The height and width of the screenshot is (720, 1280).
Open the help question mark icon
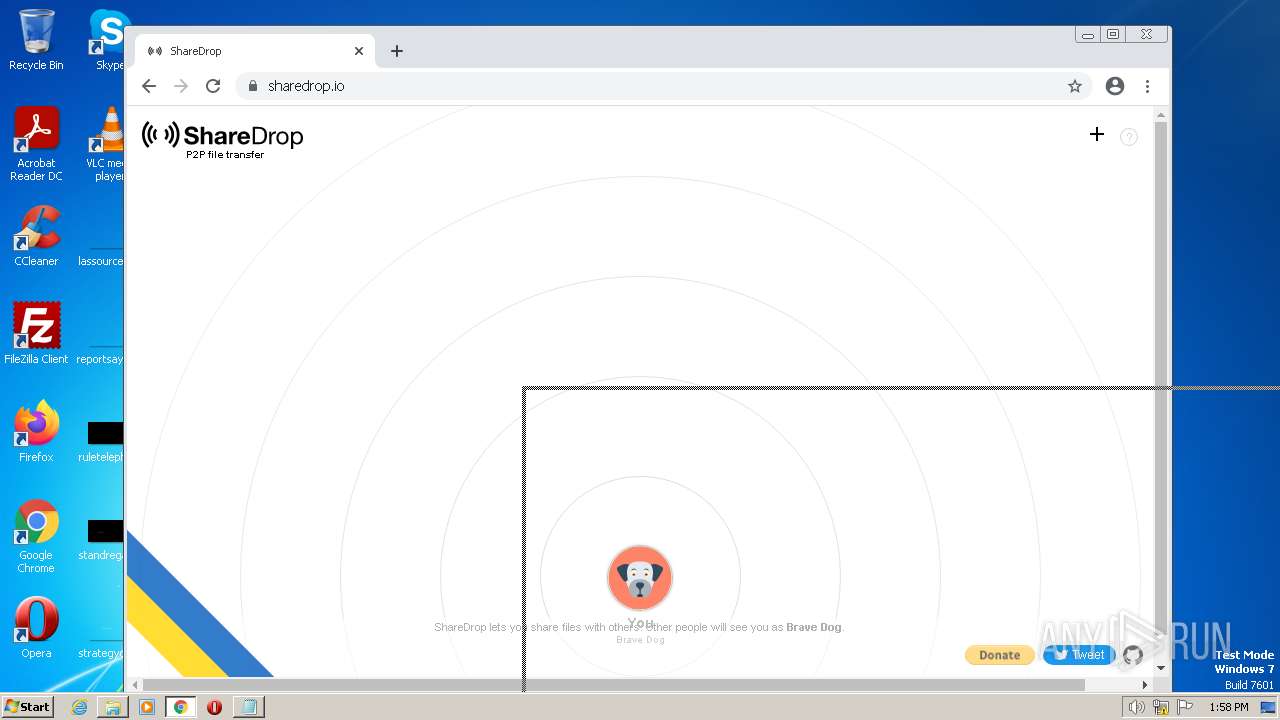(x=1129, y=137)
